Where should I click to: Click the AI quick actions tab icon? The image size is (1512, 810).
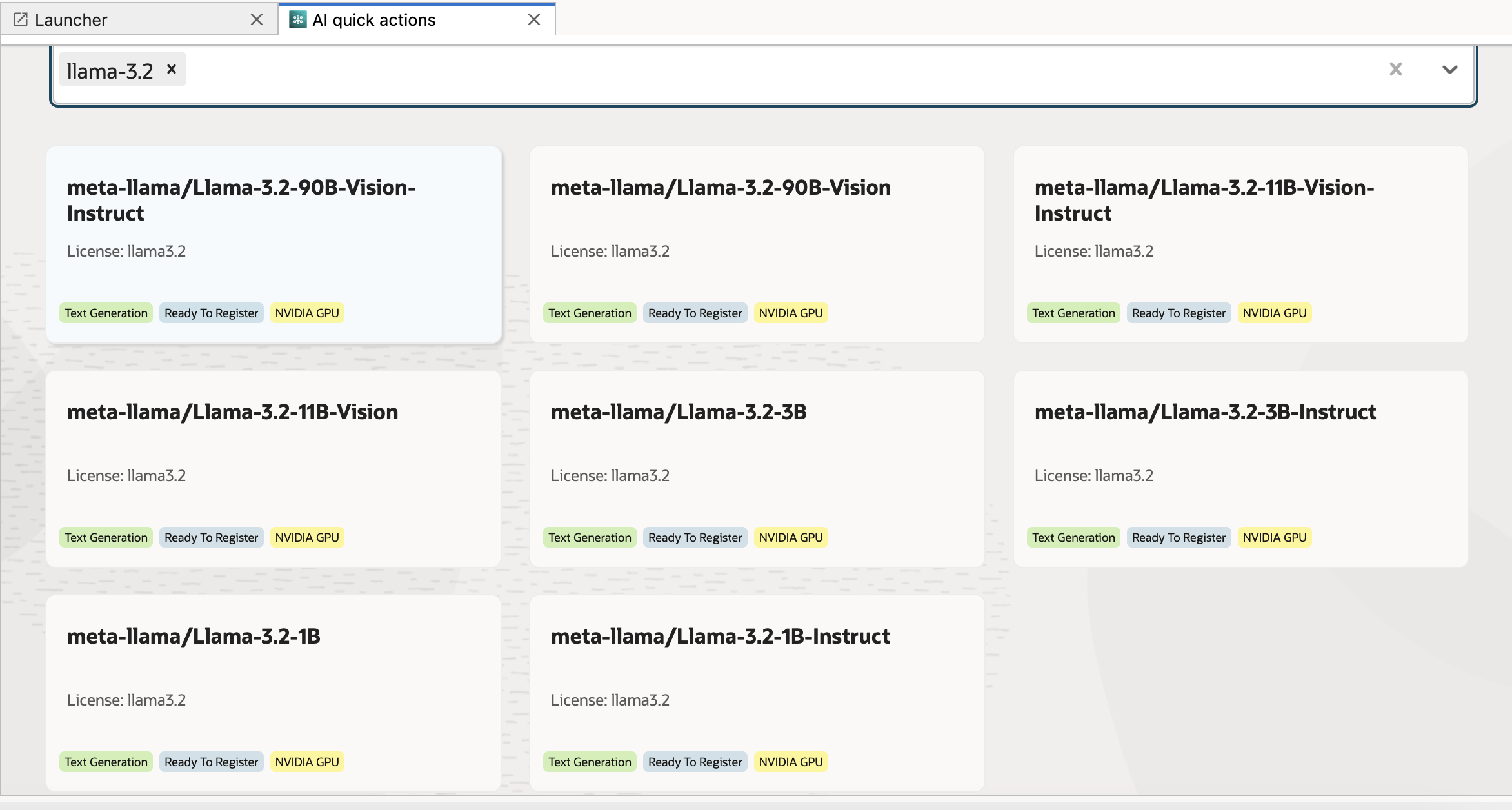point(297,19)
